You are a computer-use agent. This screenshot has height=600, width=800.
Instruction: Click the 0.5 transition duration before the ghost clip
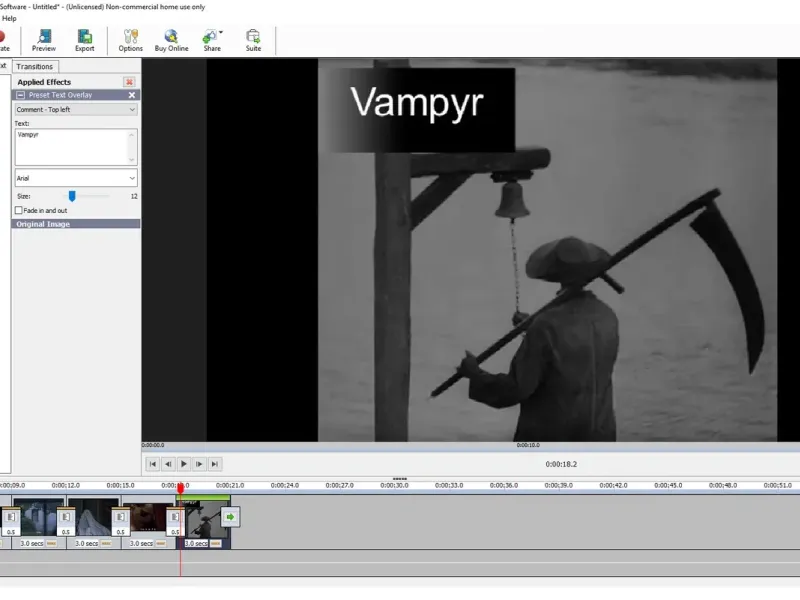point(66,532)
